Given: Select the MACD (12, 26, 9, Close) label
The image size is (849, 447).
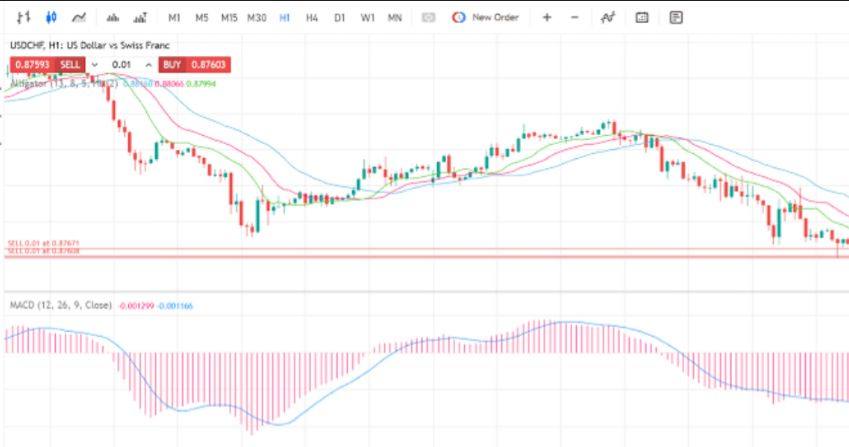Looking at the screenshot, I should (61, 305).
